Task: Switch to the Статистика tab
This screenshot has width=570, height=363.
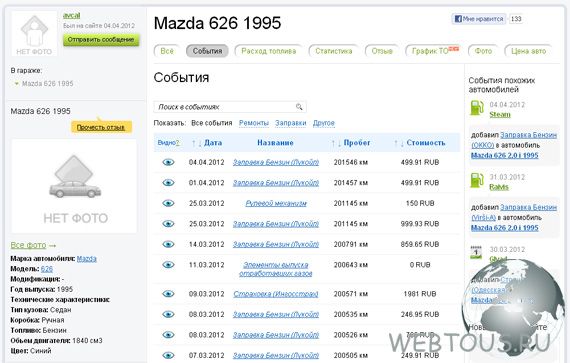Action: (334, 51)
